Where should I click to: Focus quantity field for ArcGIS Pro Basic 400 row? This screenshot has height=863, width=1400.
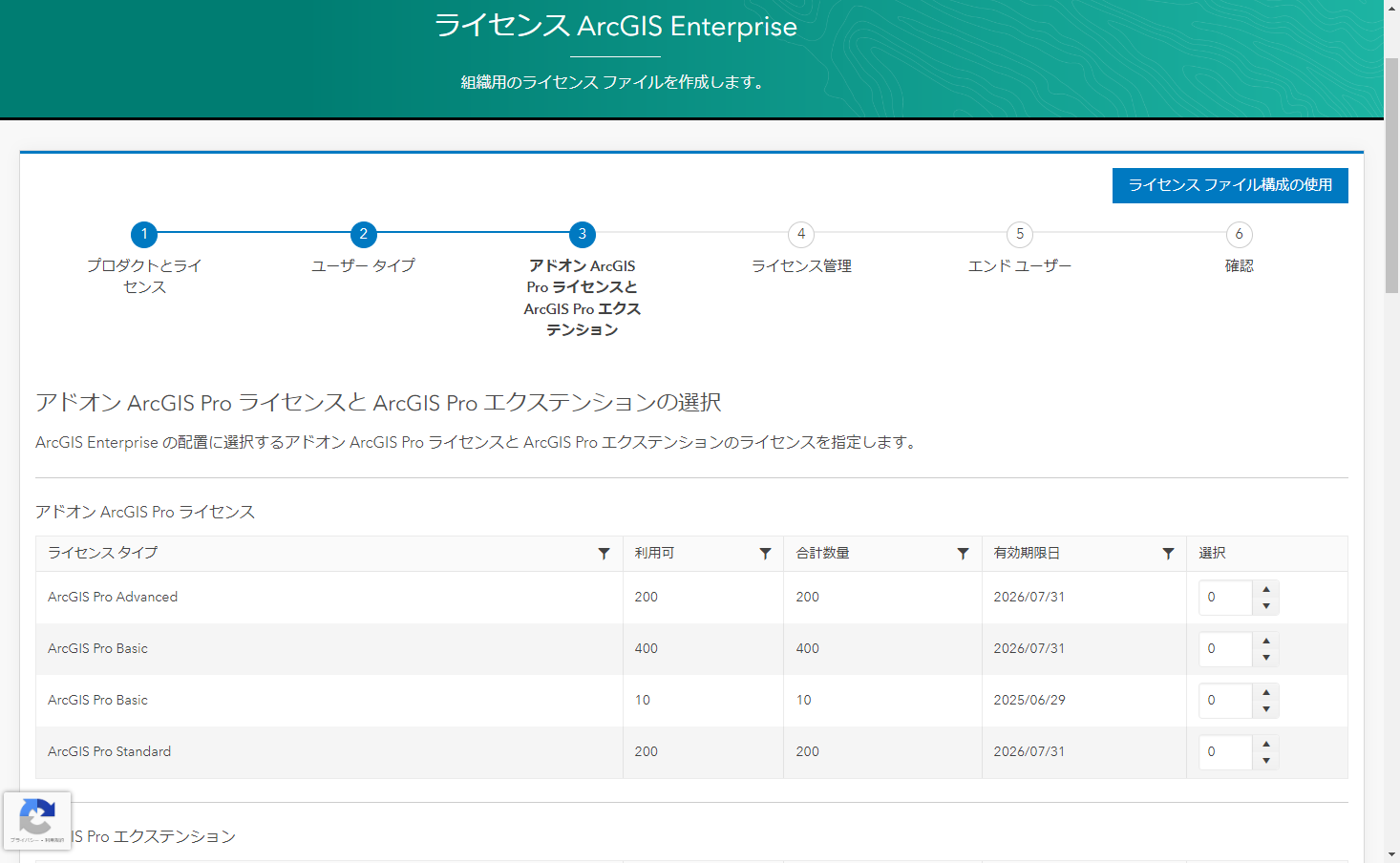1225,649
